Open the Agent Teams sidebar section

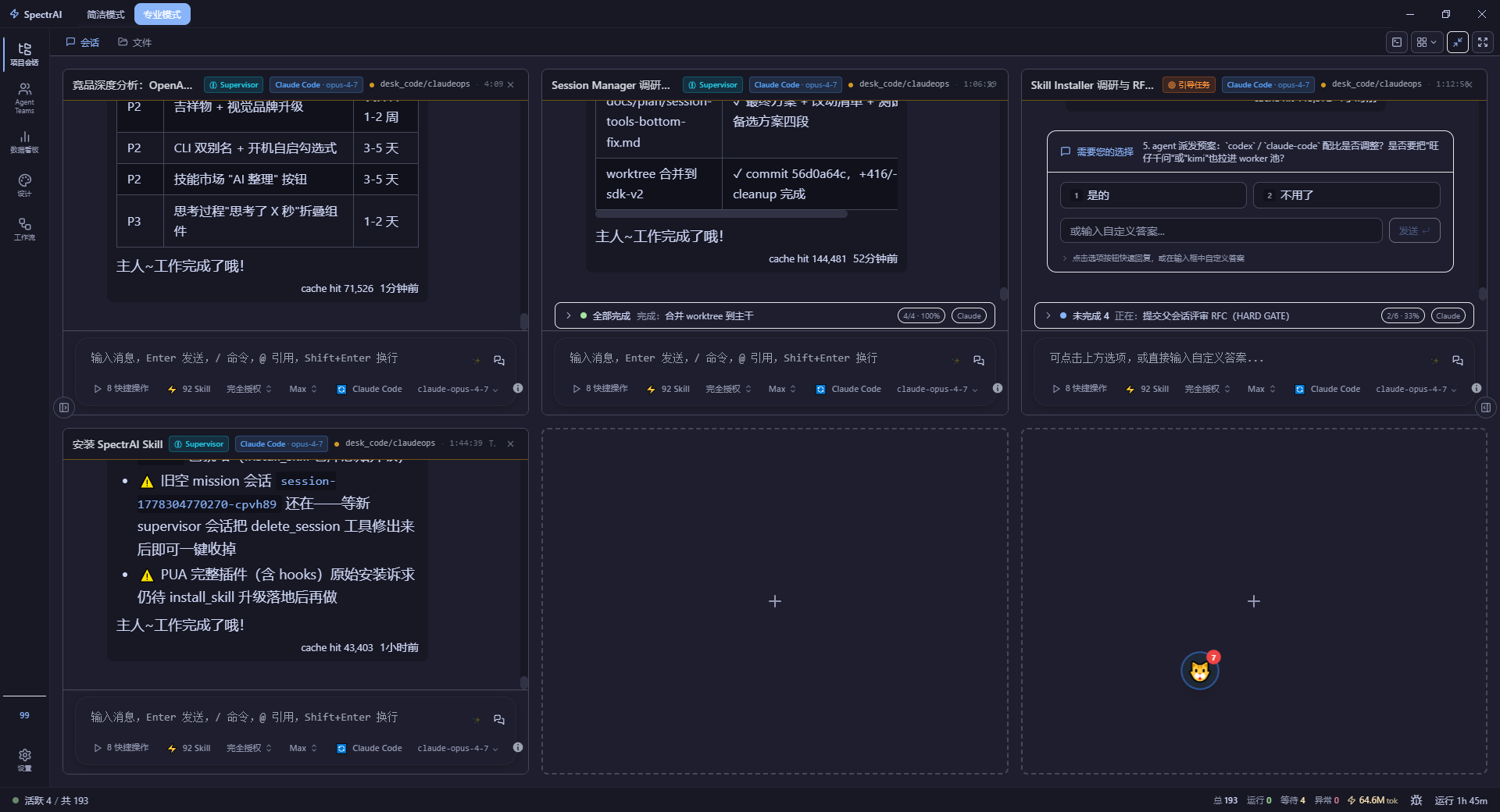(x=24, y=98)
